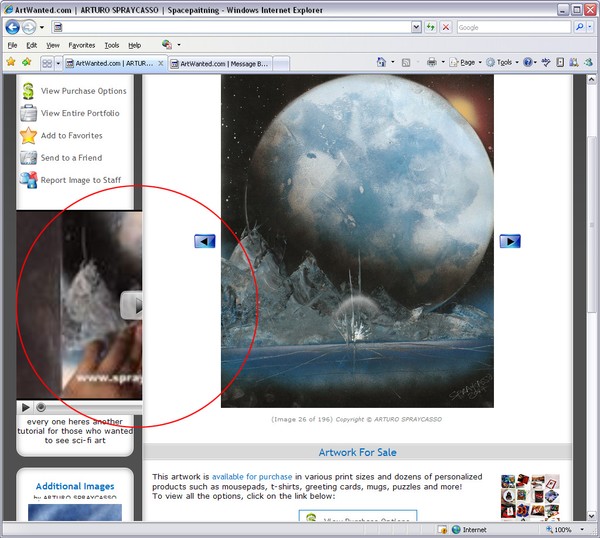Click View Entire Portfolio link
600x538 pixels.
[x=80, y=113]
